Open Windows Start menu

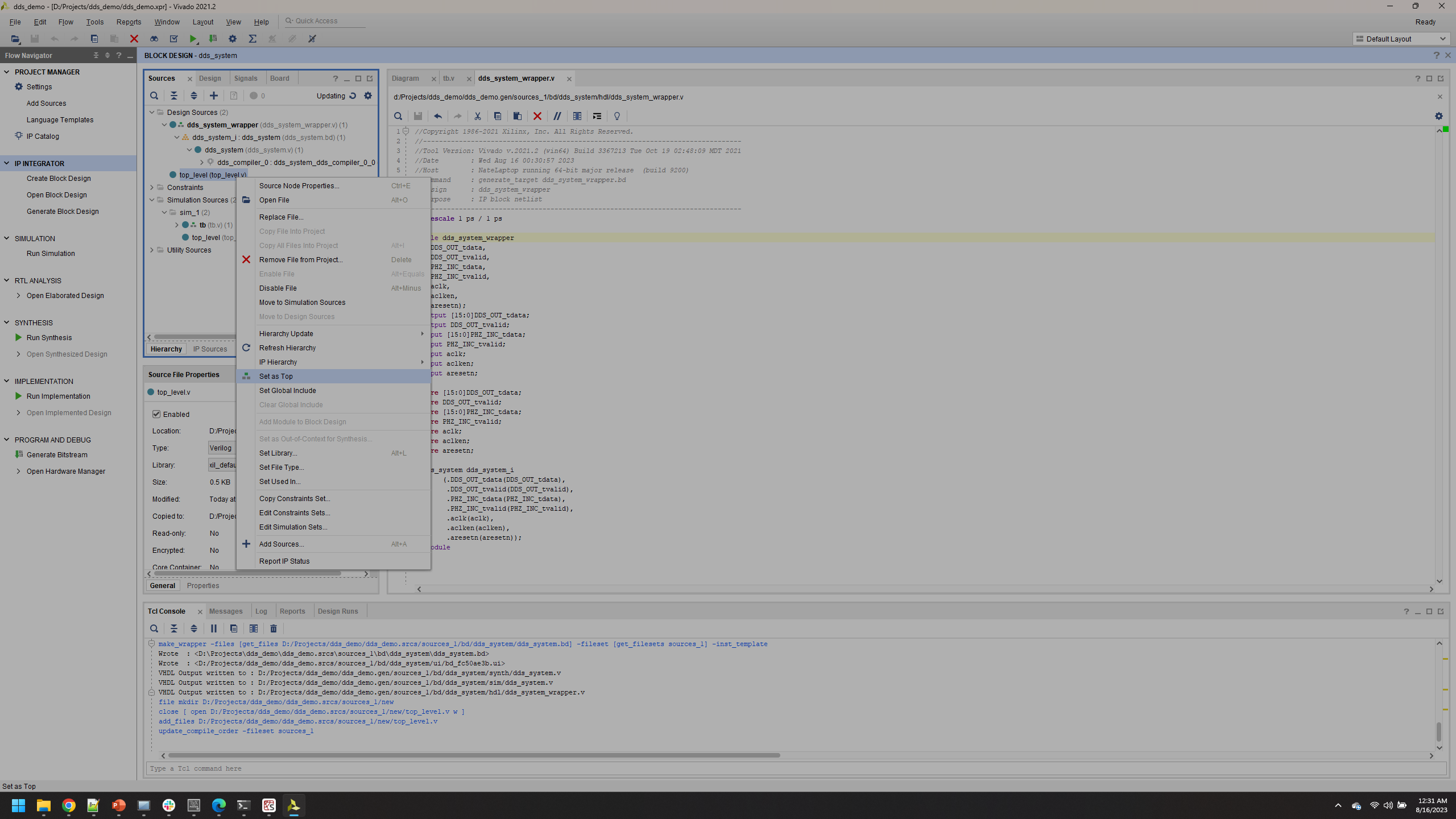(x=18, y=805)
